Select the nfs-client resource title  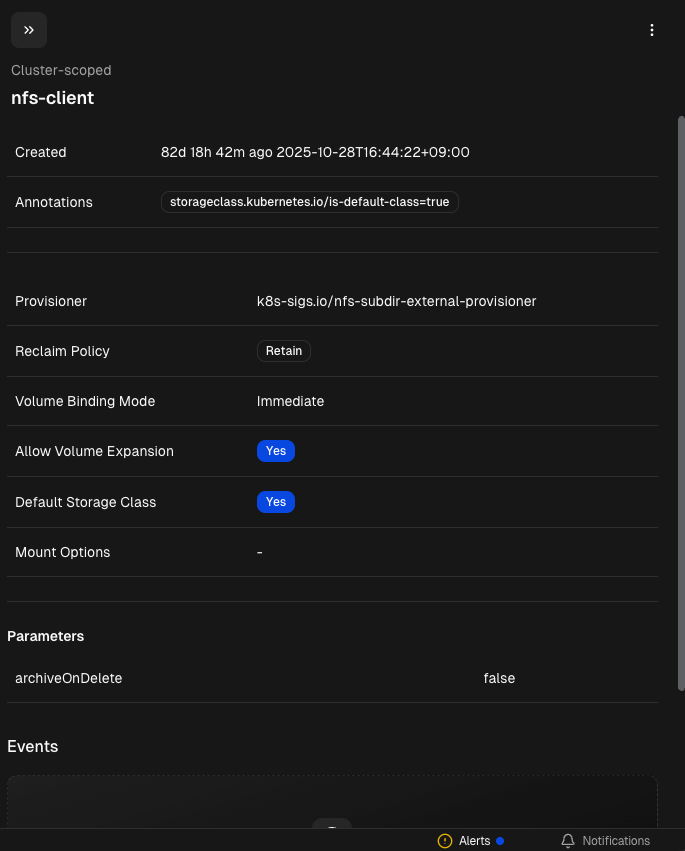52,98
